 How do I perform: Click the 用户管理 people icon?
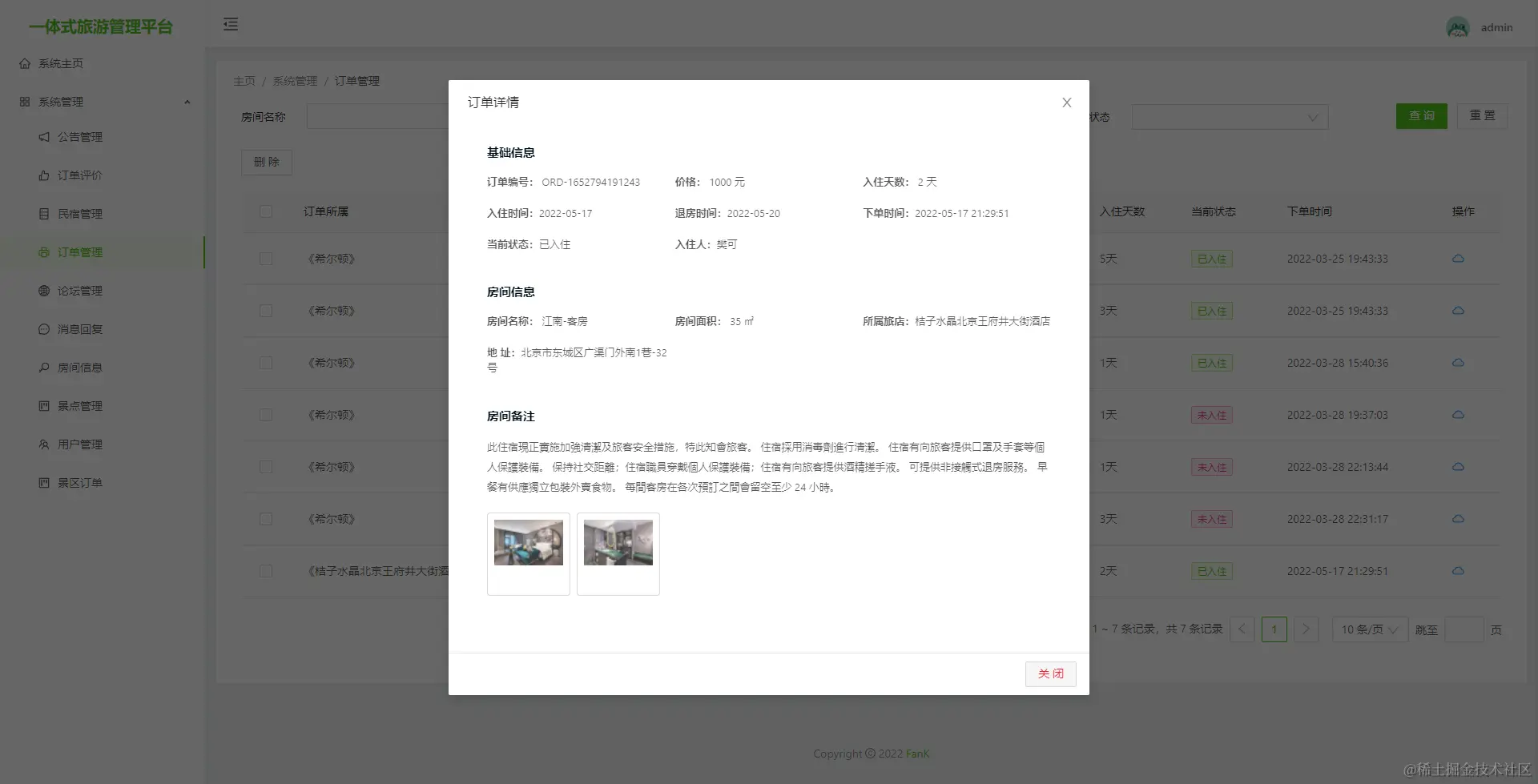[44, 444]
